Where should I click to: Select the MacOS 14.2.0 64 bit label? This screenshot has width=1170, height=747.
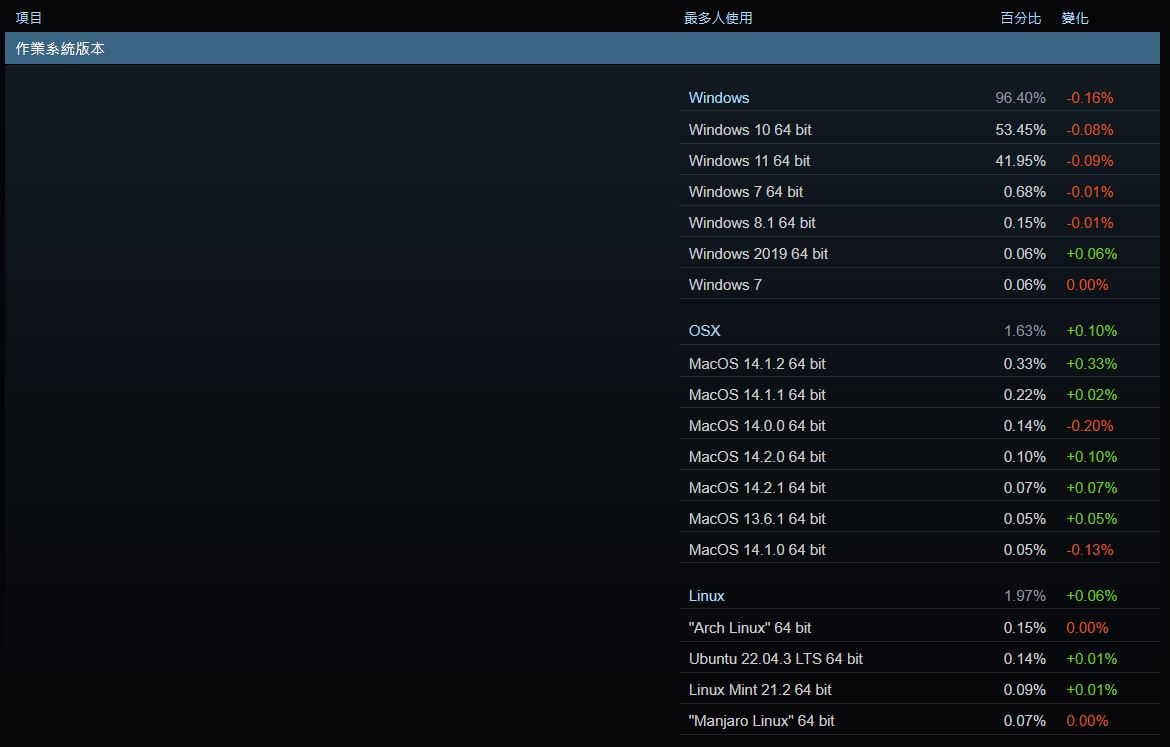tap(757, 457)
